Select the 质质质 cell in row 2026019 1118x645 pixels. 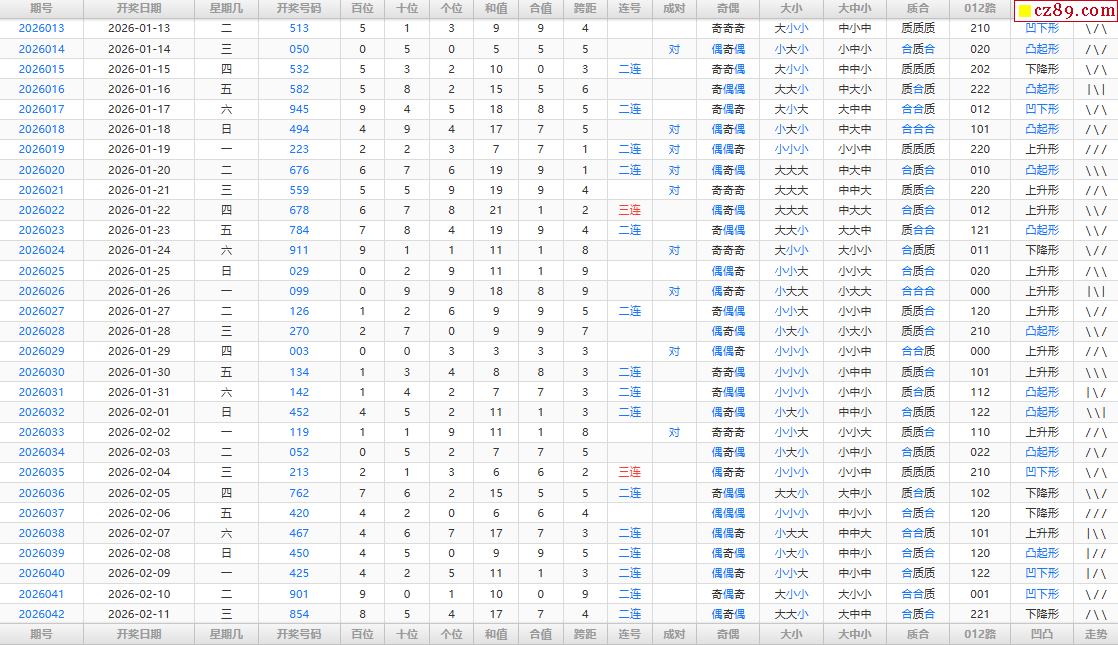[x=918, y=150]
